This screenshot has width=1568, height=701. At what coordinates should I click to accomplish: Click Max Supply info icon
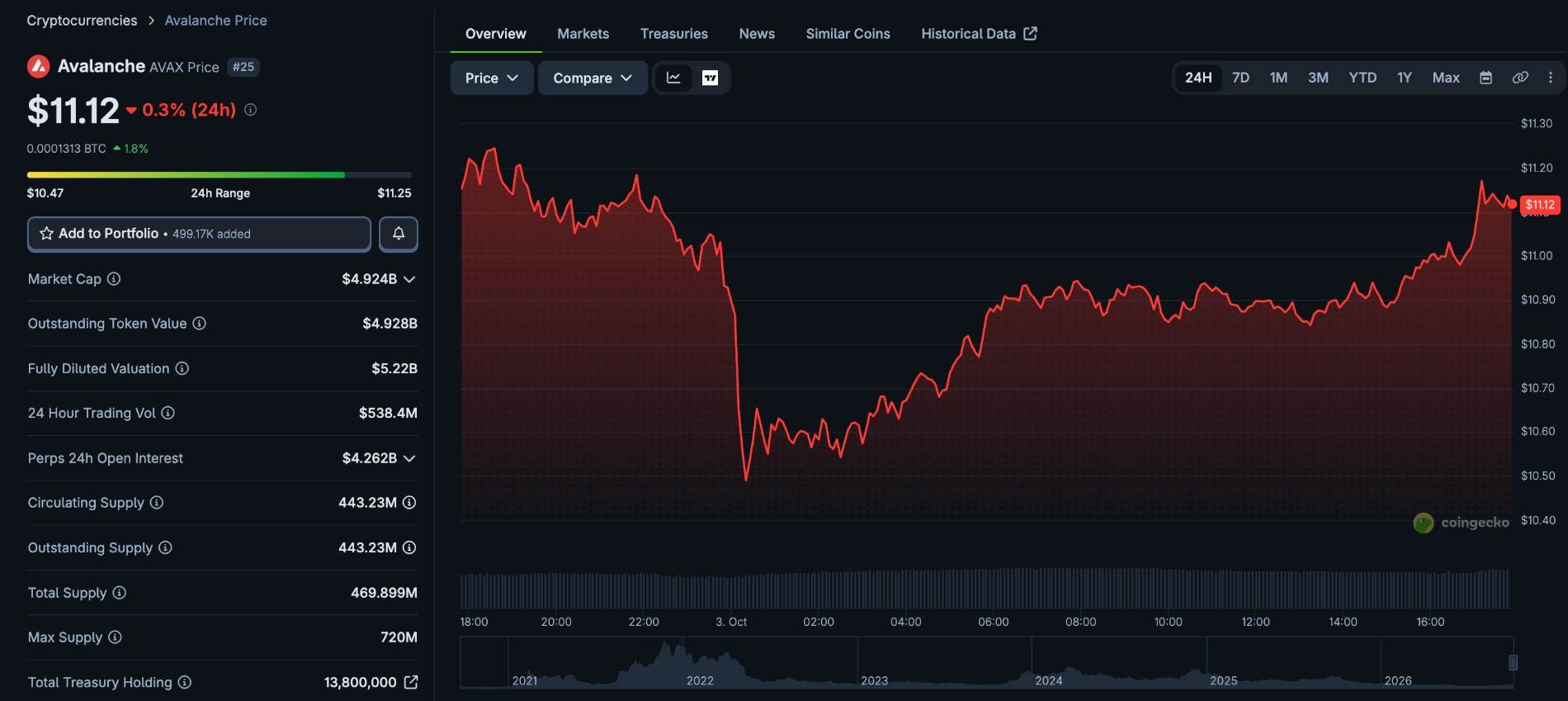(116, 637)
